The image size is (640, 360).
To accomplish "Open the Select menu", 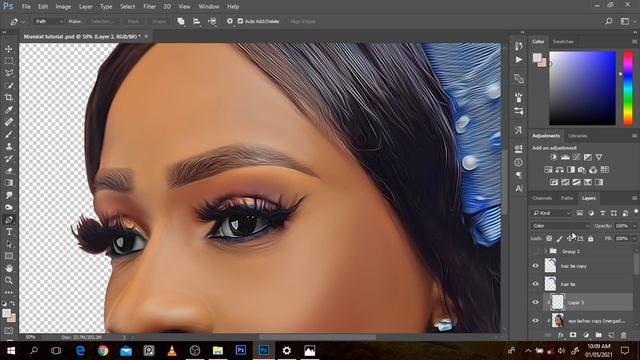I will (x=127, y=7).
